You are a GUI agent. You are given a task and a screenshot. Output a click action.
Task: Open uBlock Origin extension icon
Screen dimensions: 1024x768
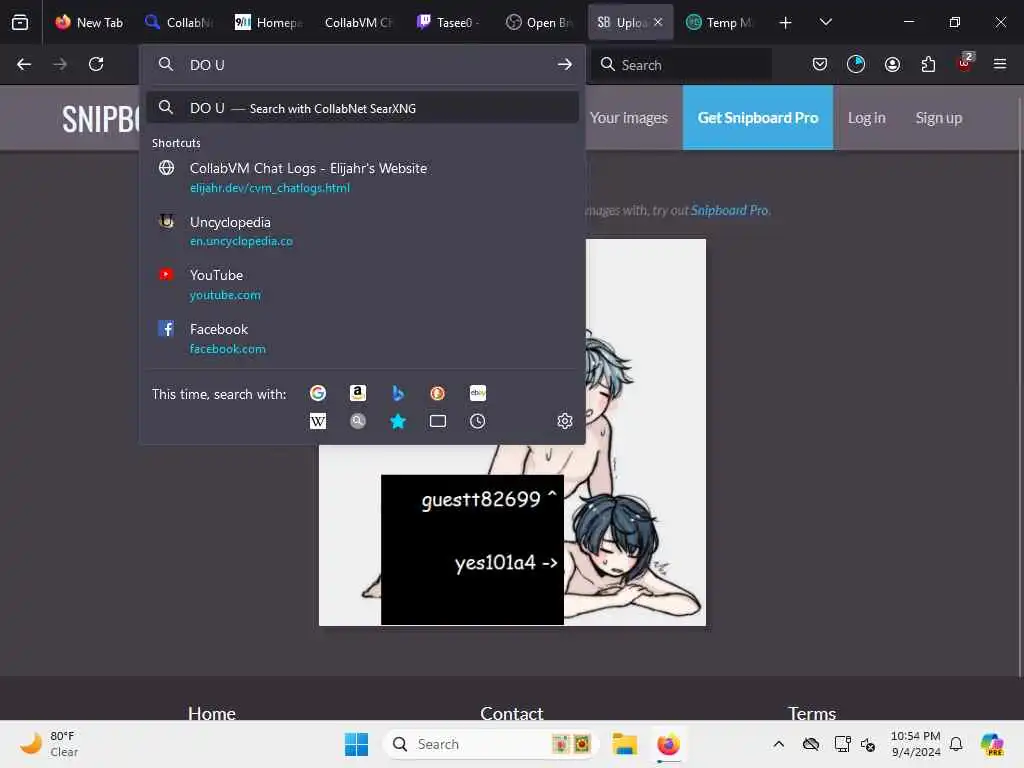click(x=965, y=63)
